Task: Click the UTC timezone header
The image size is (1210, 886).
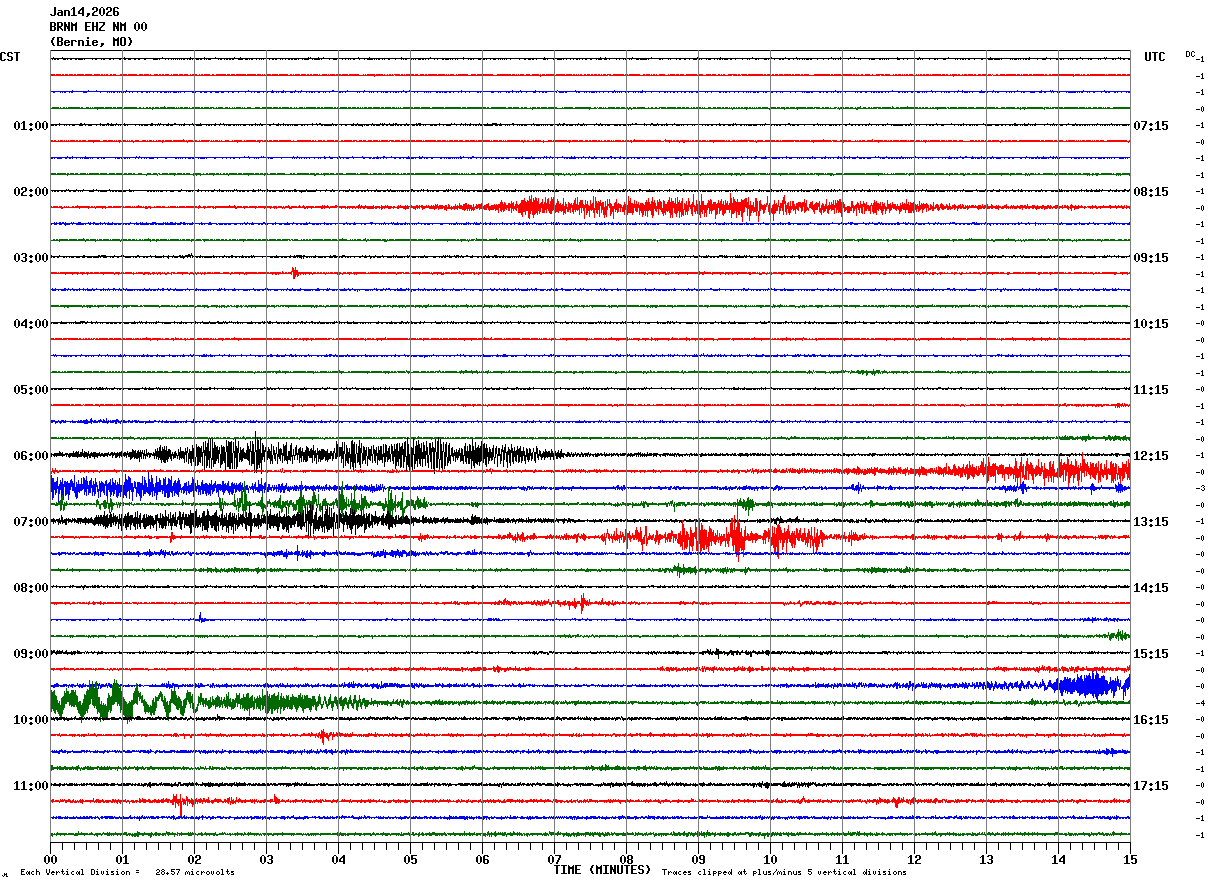Action: 1155,57
